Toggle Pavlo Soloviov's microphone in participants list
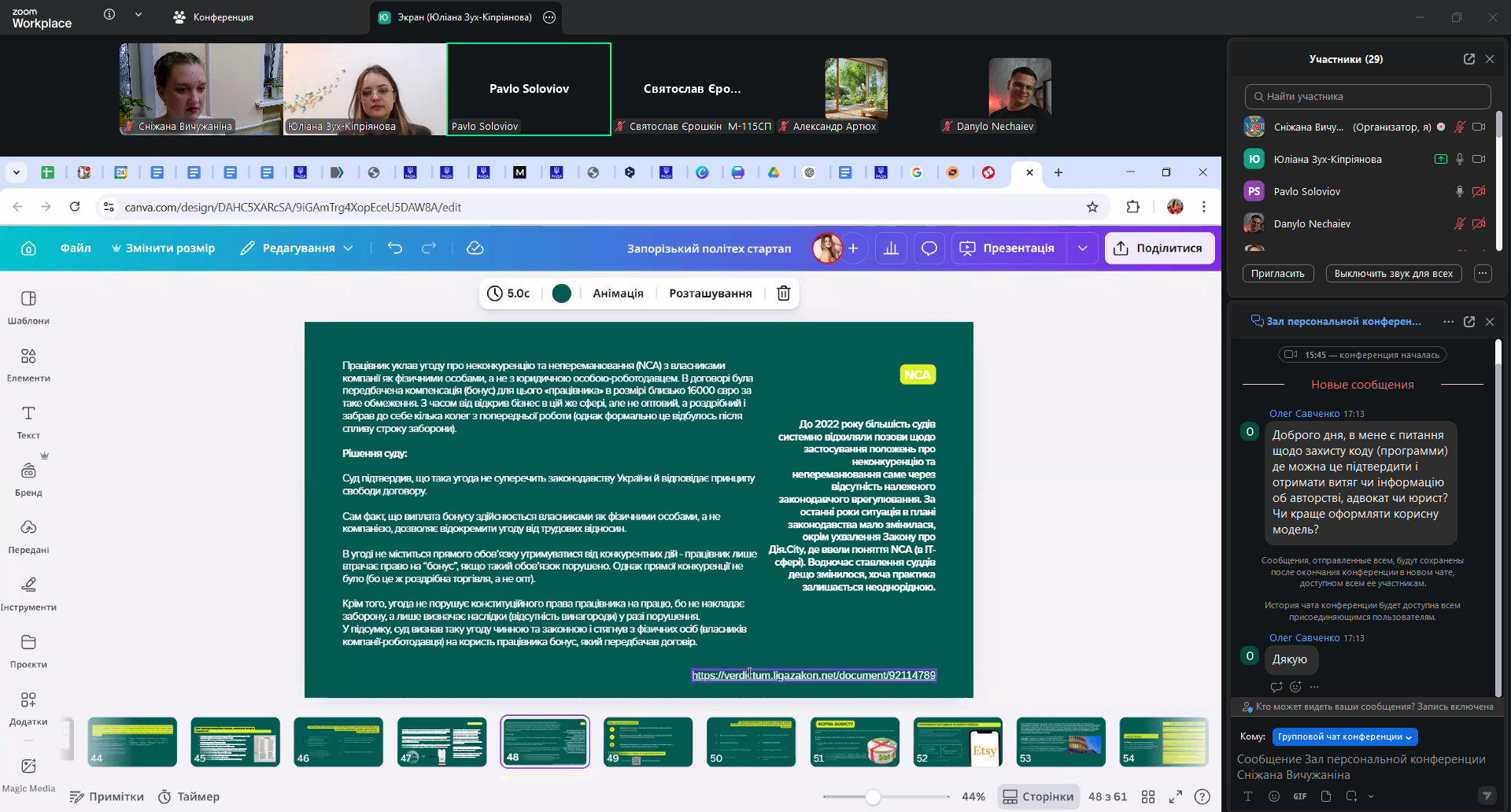1511x812 pixels. [1459, 192]
